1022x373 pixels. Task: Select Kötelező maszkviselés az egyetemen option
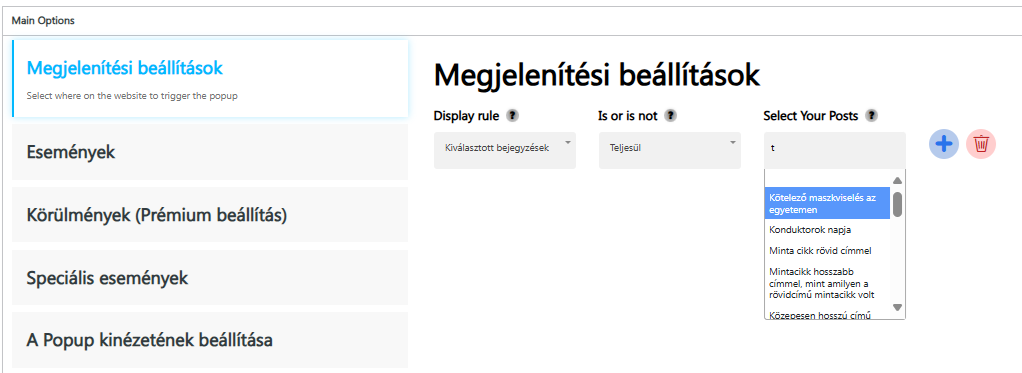tap(827, 203)
